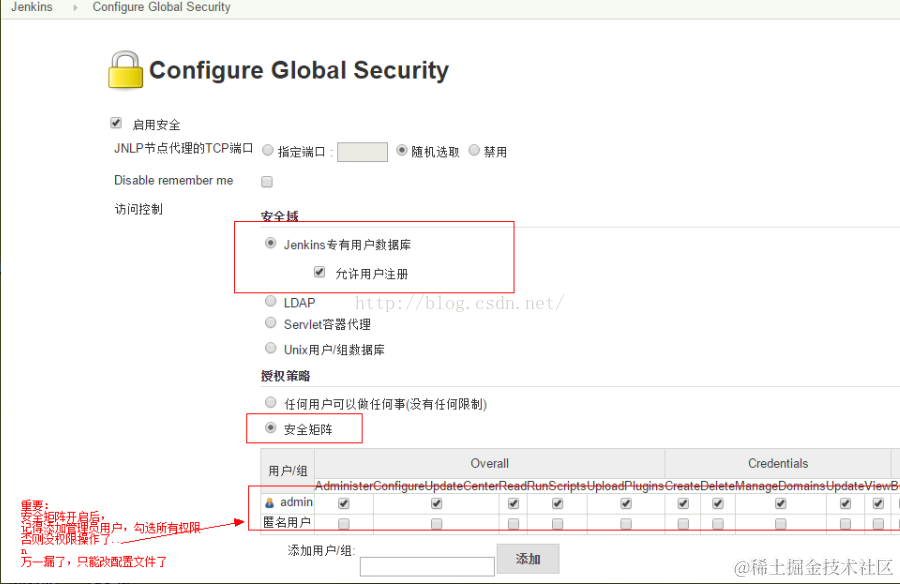The height and width of the screenshot is (584, 900).
Task: Check 匿名用户 Overall Administer checkbox
Action: 344,524
